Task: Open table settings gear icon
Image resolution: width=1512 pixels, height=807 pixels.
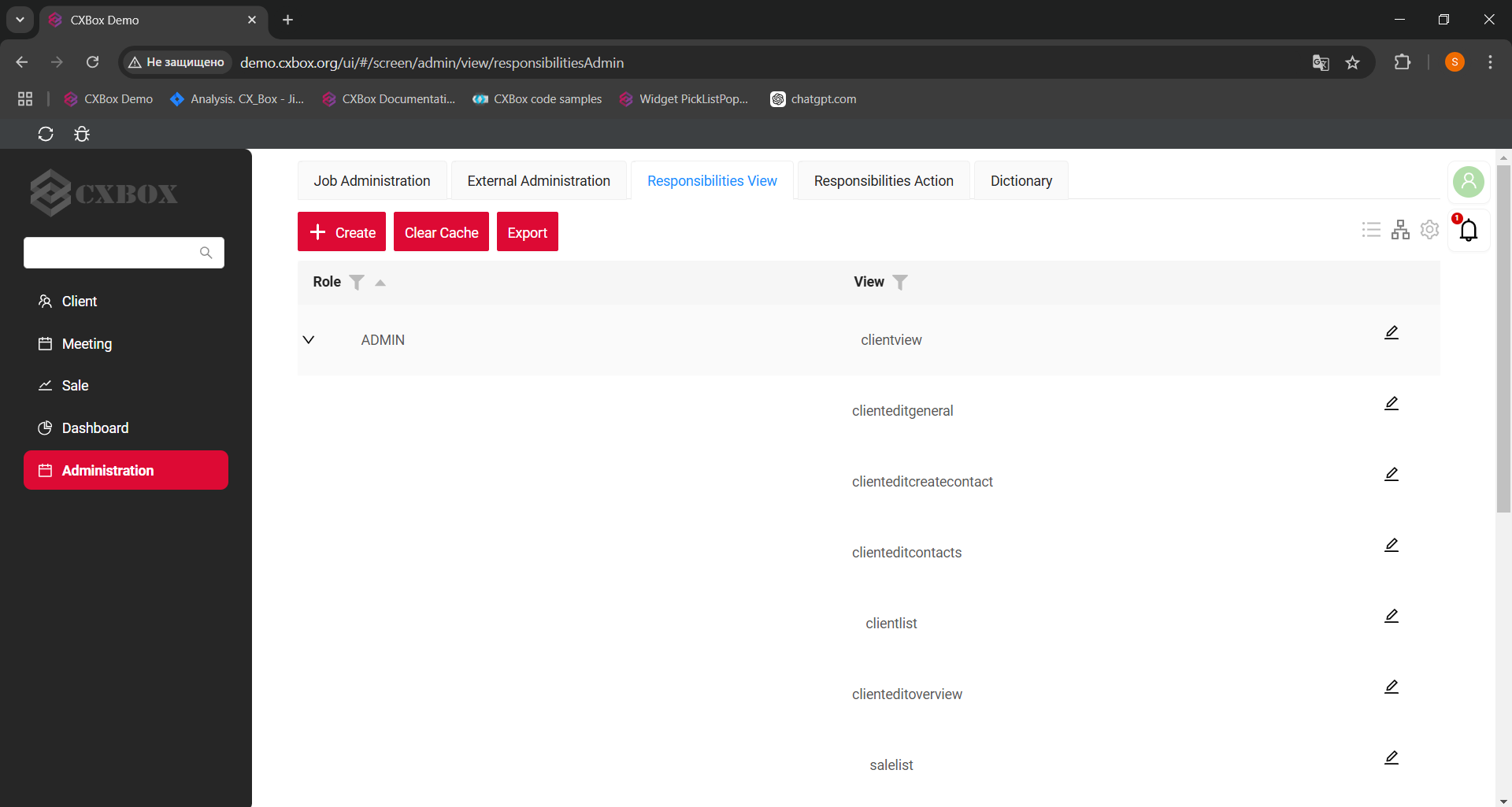Action: (x=1429, y=229)
